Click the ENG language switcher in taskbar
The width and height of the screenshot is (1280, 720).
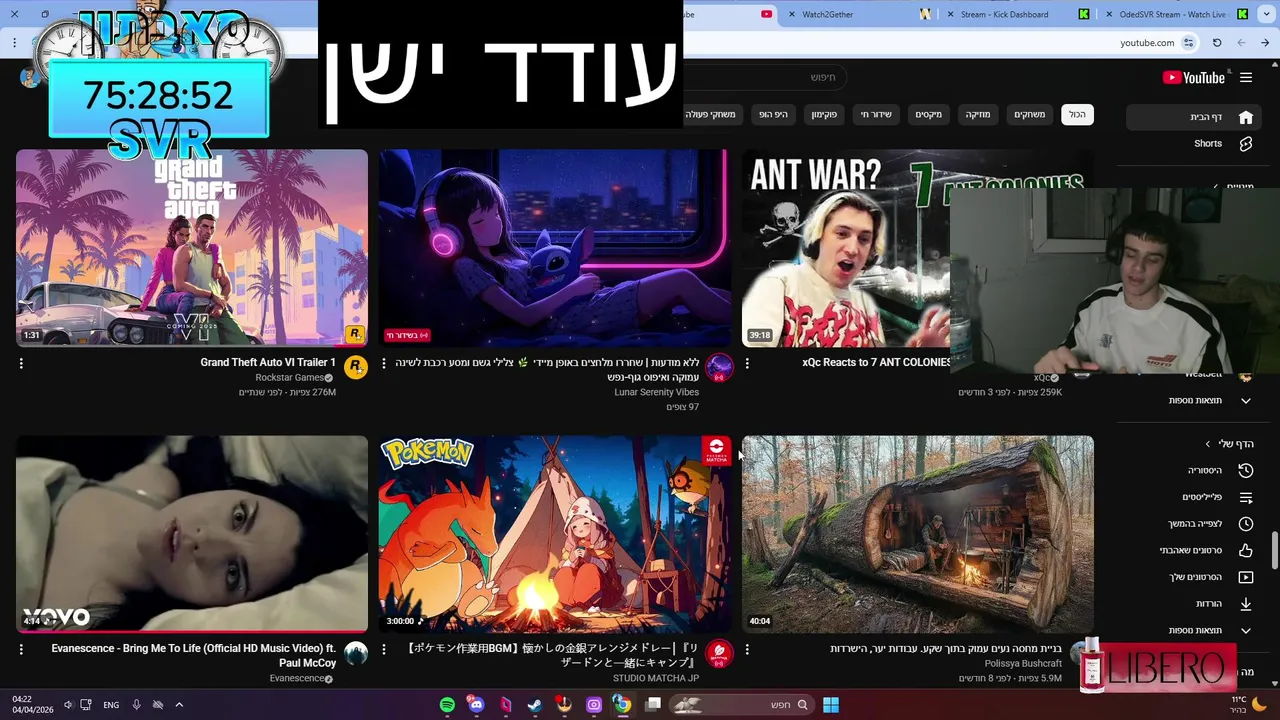(x=111, y=705)
